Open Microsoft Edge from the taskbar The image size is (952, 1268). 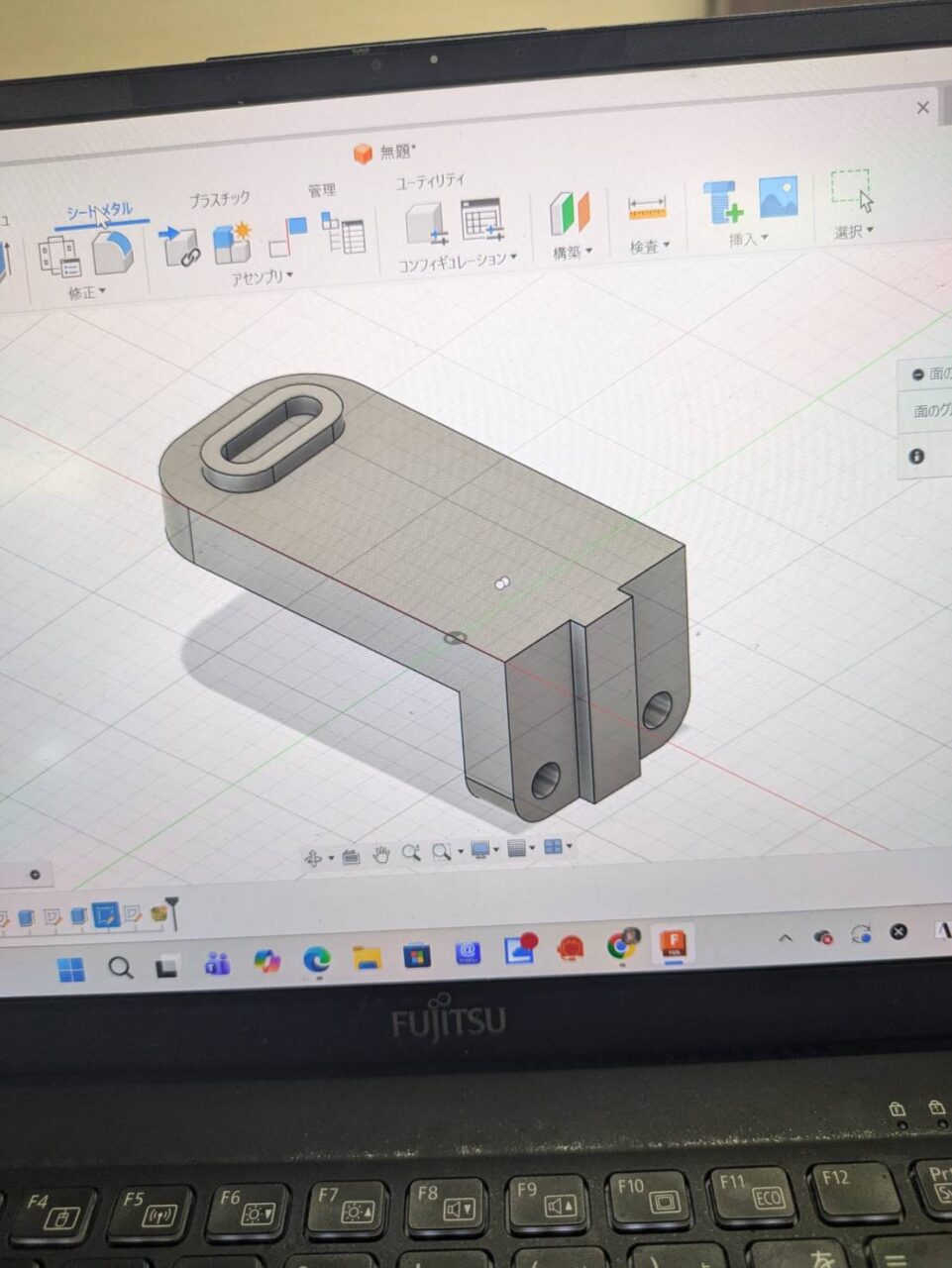click(x=316, y=958)
